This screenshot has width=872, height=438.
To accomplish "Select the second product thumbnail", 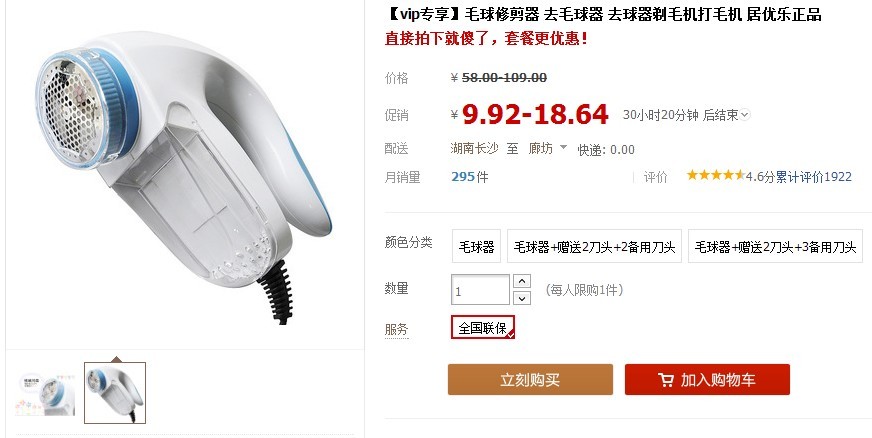I will tap(115, 393).
